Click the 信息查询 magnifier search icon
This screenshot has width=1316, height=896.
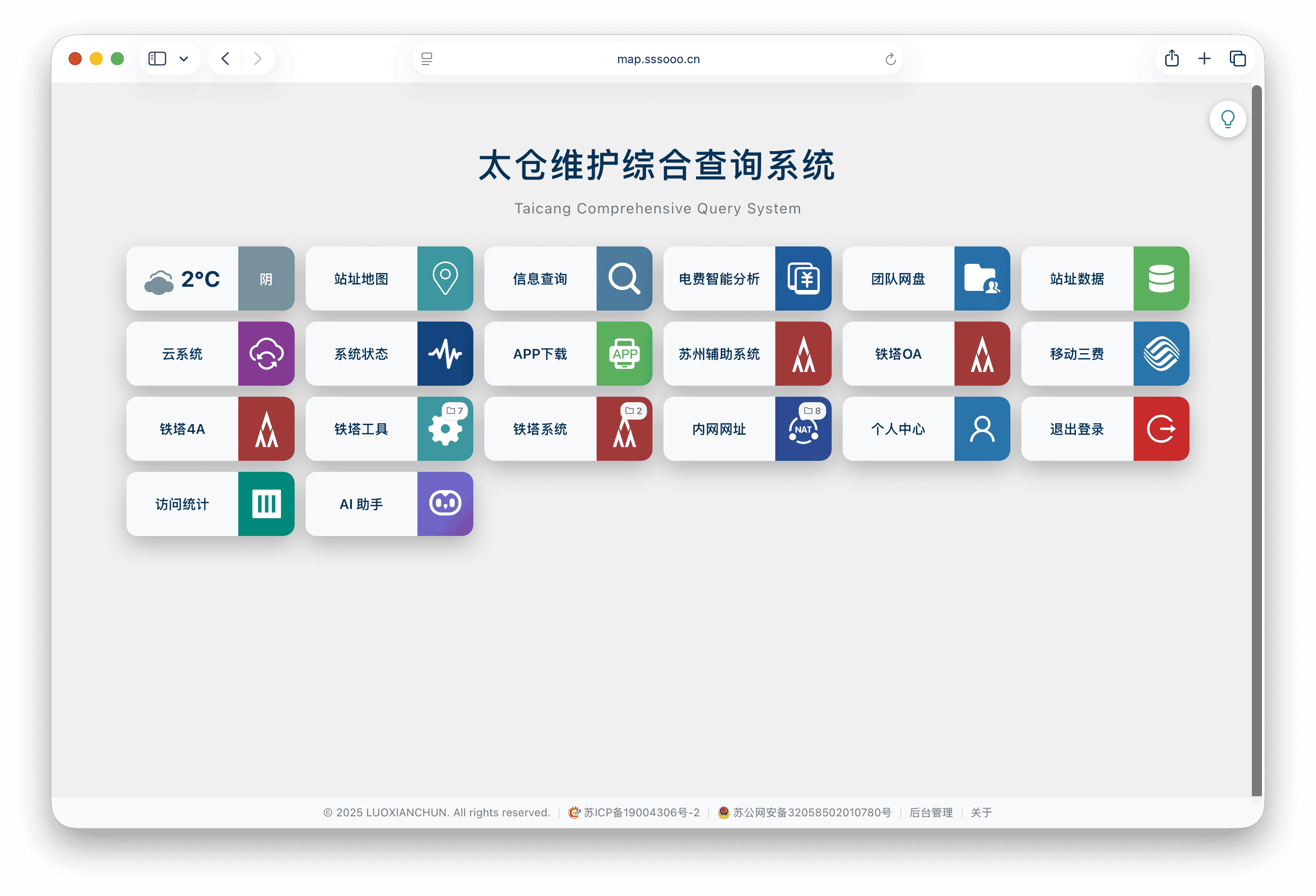pyautogui.click(x=624, y=279)
